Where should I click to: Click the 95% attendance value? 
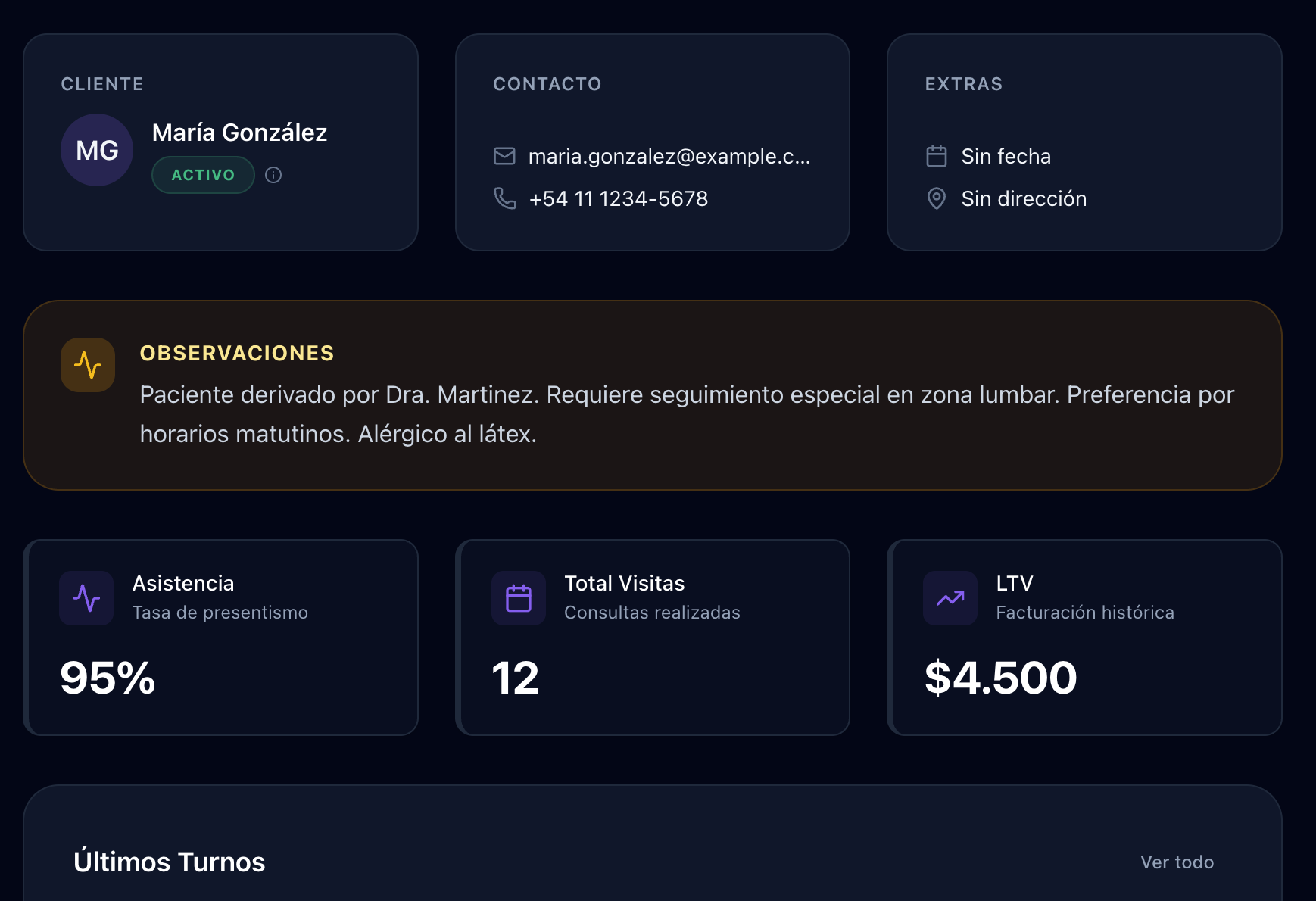tap(108, 677)
